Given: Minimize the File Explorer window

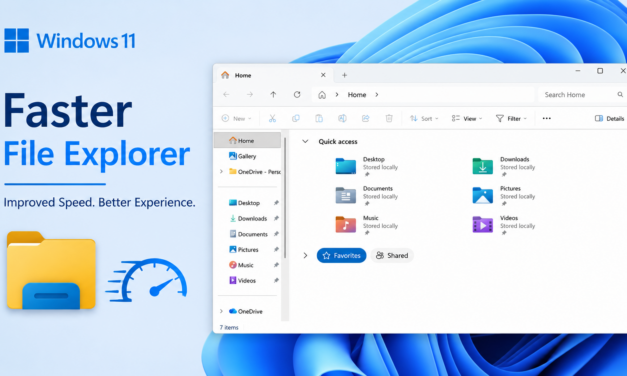Looking at the screenshot, I should point(578,71).
